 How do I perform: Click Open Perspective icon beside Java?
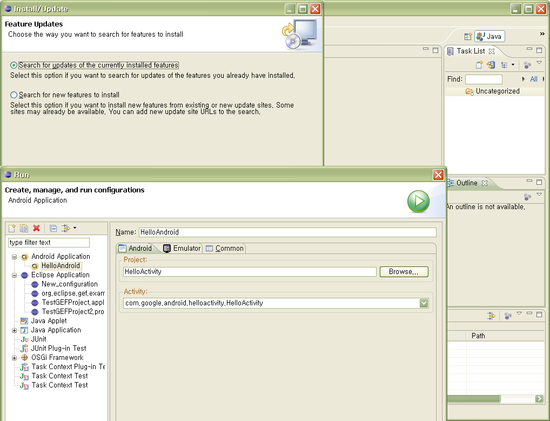[468, 36]
